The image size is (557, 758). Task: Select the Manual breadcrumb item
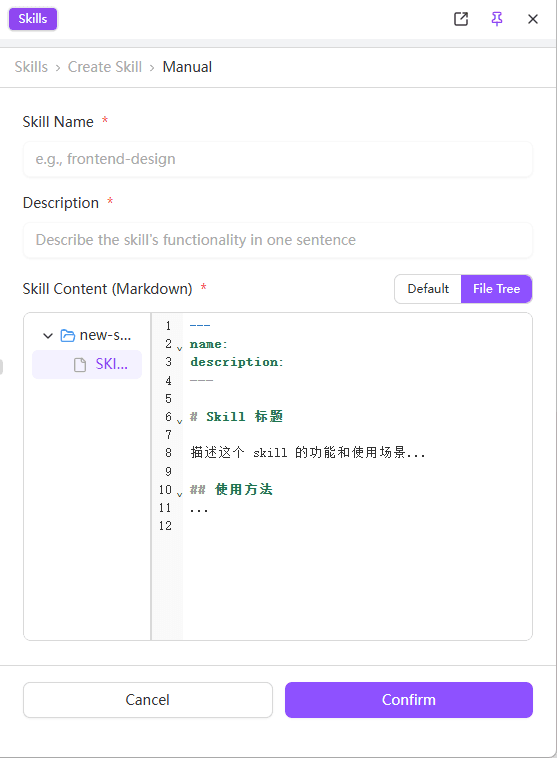click(x=187, y=67)
